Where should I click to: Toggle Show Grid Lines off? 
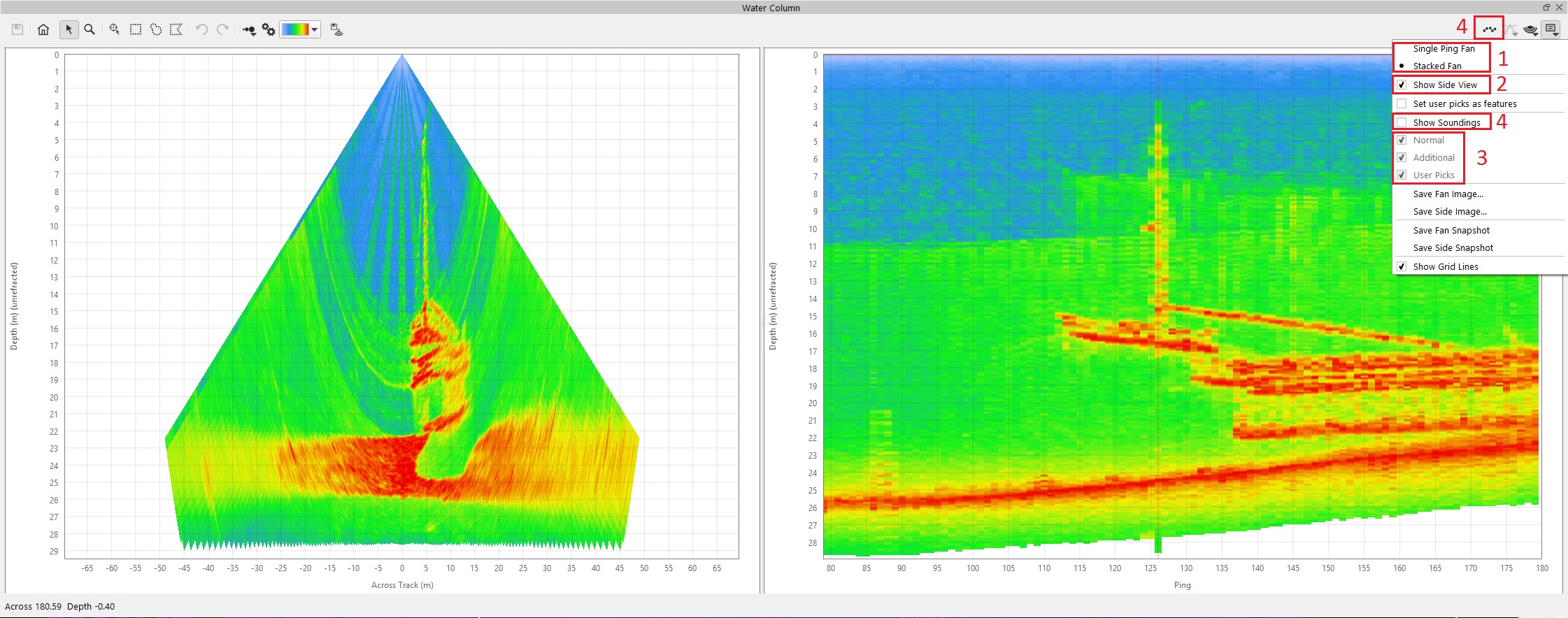(x=1402, y=267)
